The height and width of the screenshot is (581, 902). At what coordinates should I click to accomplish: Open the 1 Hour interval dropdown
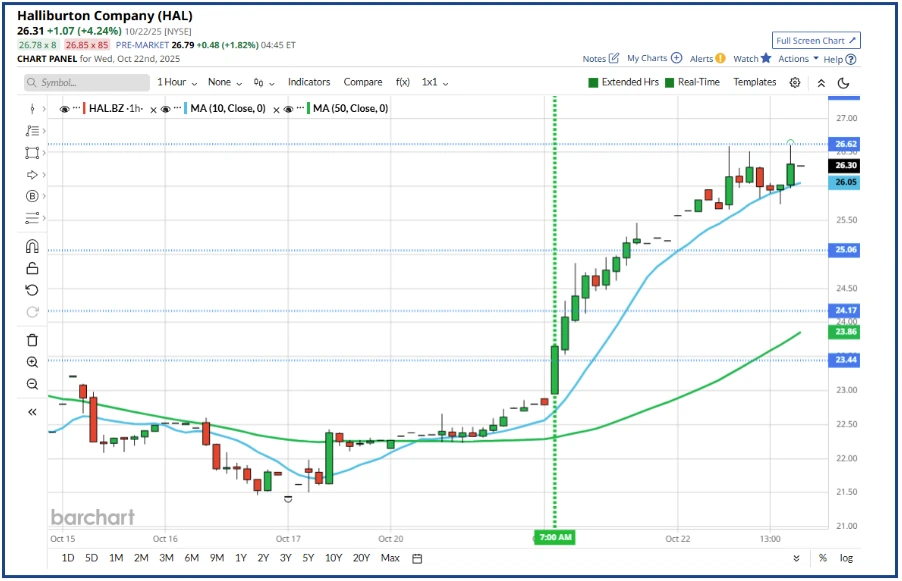(177, 82)
